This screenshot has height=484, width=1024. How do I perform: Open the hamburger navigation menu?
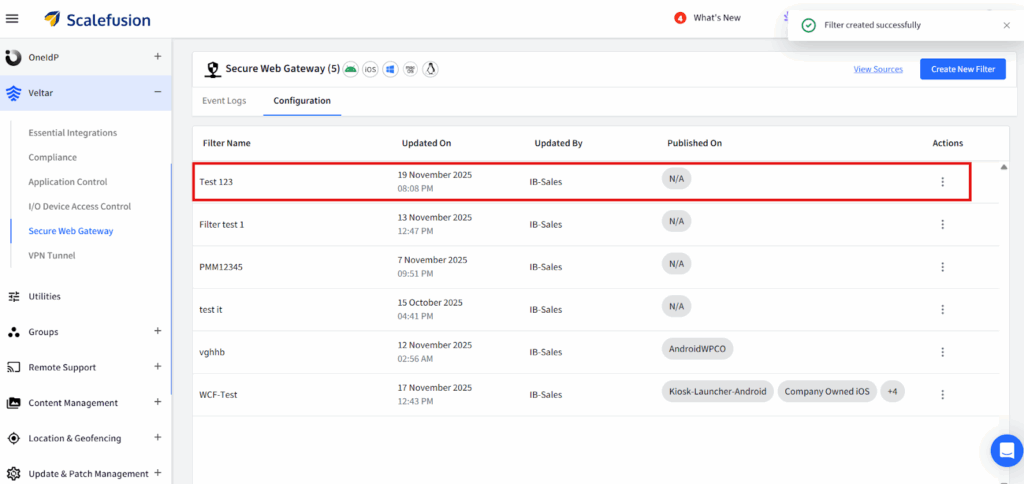[12, 18]
